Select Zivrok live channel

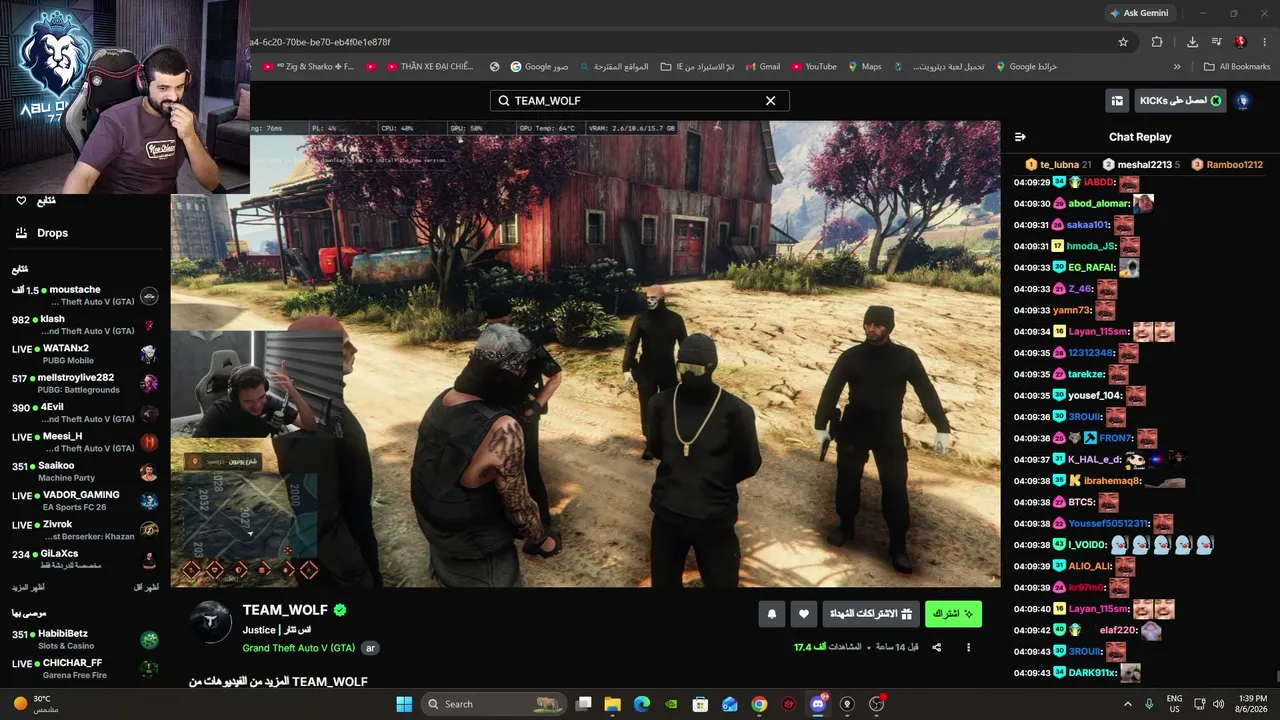(x=85, y=530)
